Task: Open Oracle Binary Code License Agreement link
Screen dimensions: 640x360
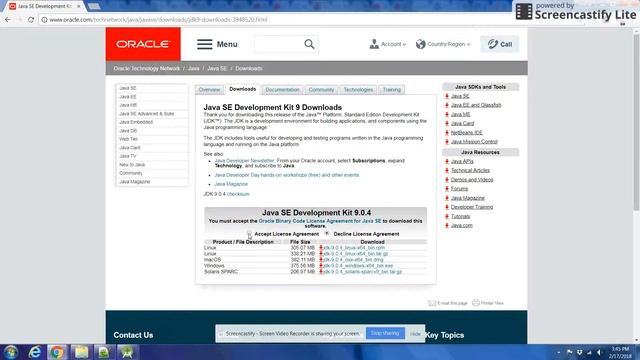Action: 320,221
